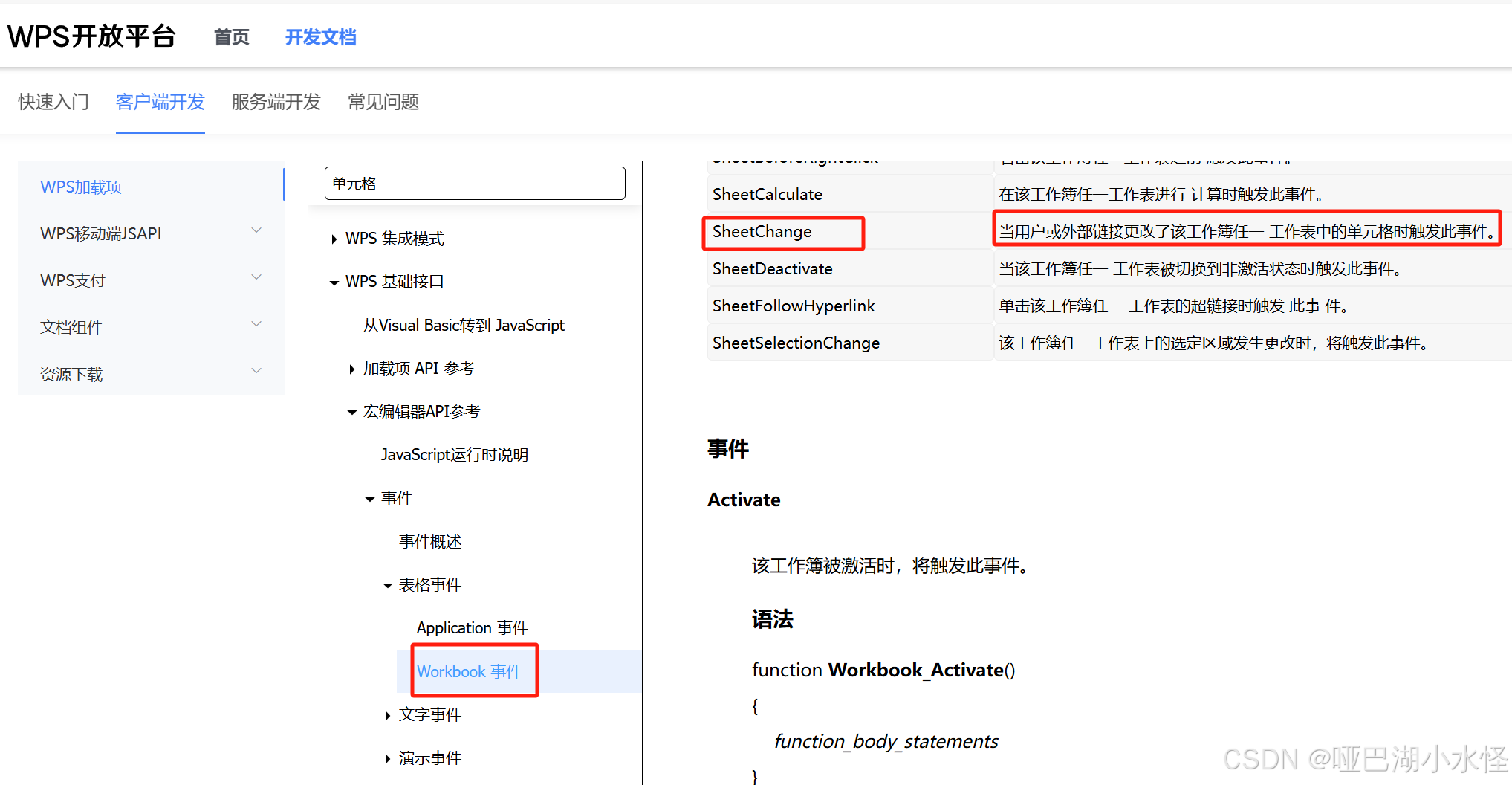Expand the 文字事件 tree arrow
This screenshot has height=785, width=1512.
[387, 716]
